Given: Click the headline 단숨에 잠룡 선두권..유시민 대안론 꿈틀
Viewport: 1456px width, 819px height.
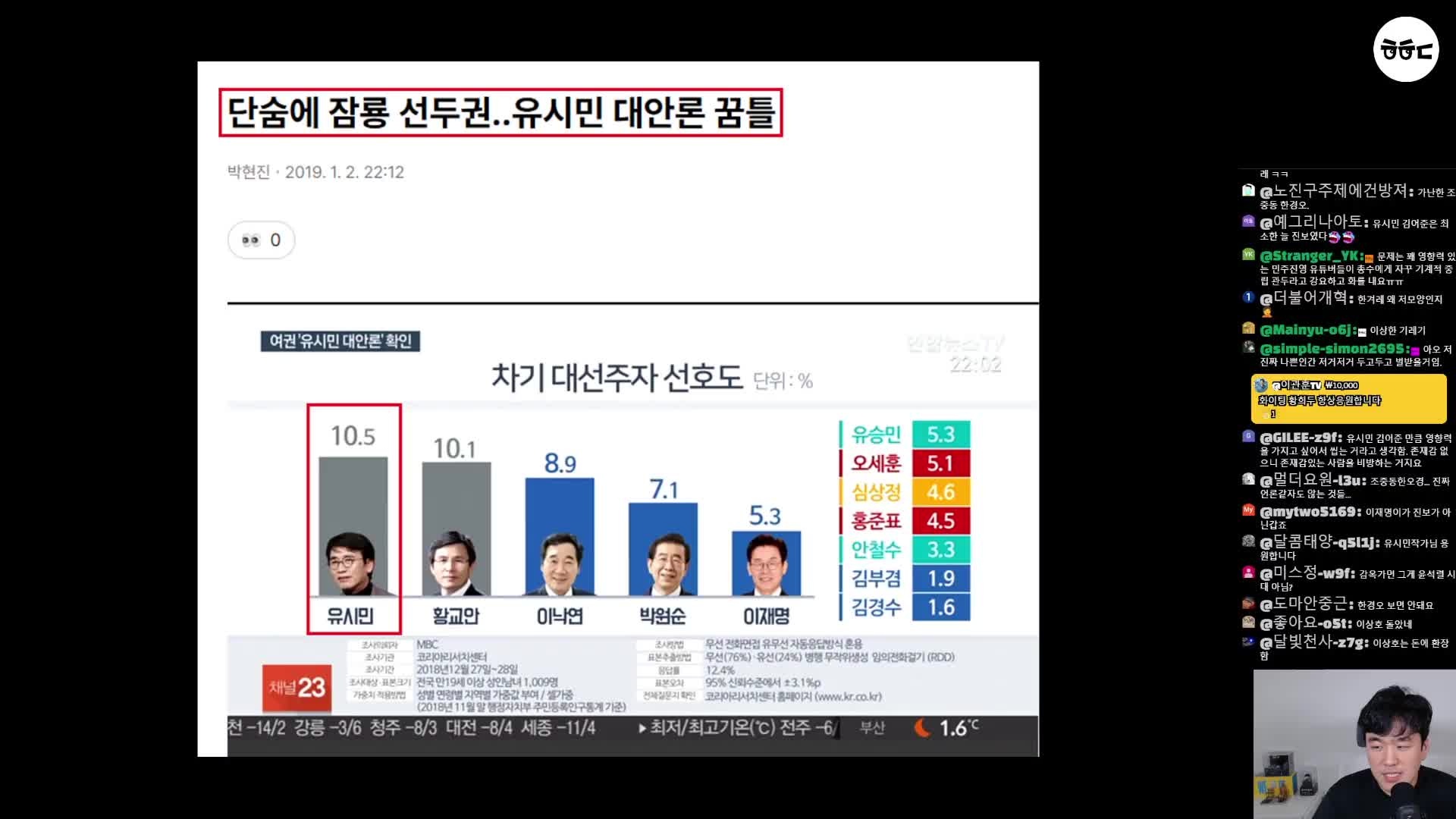Looking at the screenshot, I should (x=500, y=113).
